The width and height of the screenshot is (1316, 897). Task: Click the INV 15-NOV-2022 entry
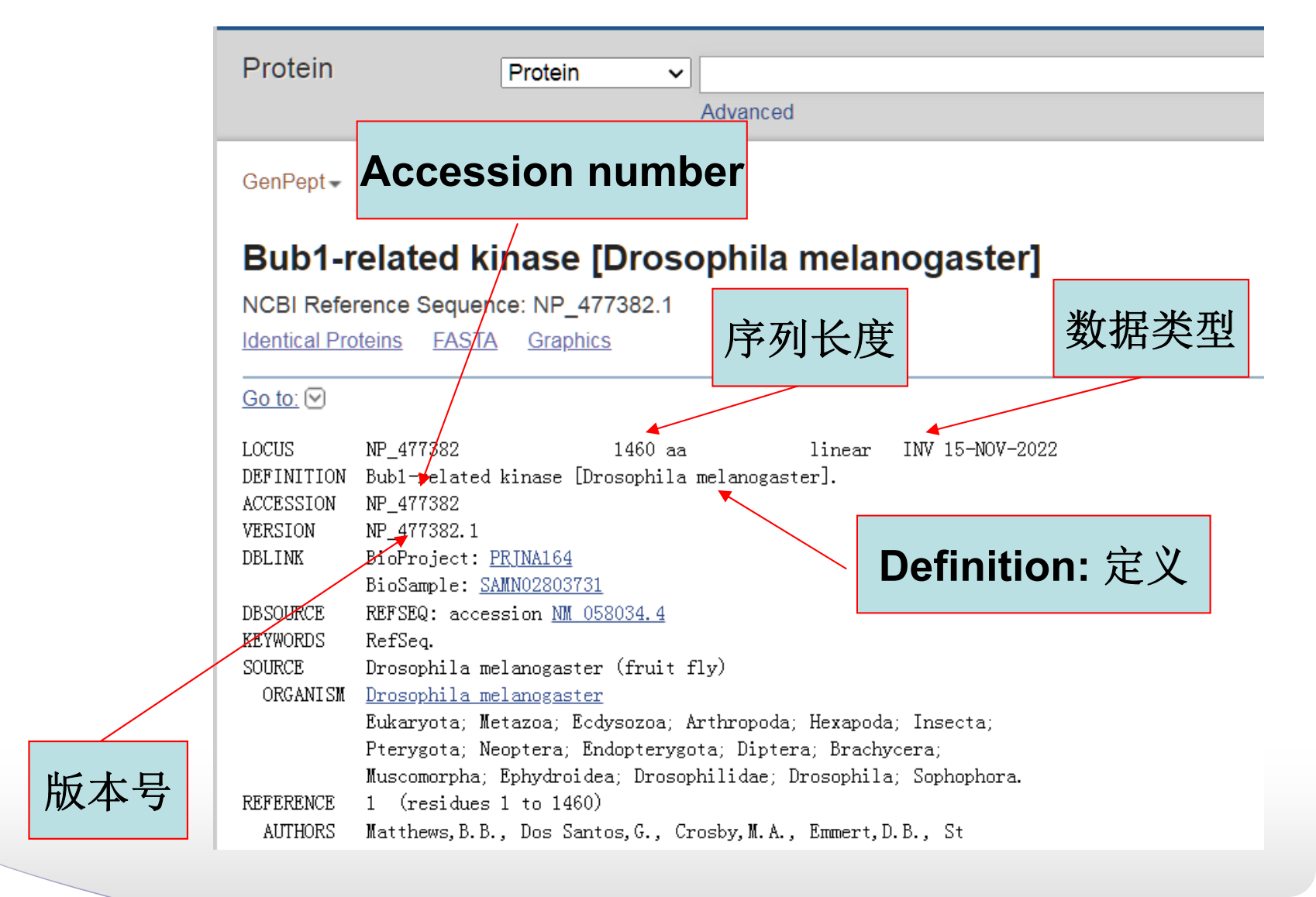tap(980, 449)
